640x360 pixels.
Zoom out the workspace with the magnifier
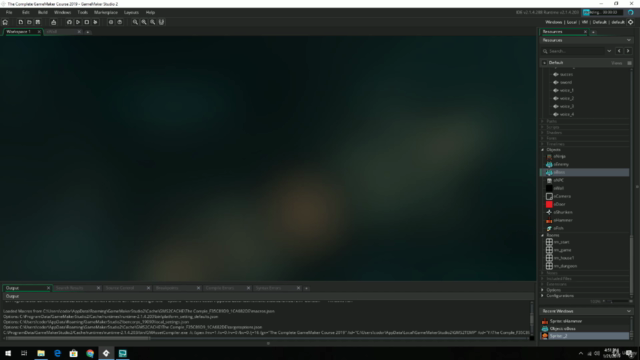135,22
